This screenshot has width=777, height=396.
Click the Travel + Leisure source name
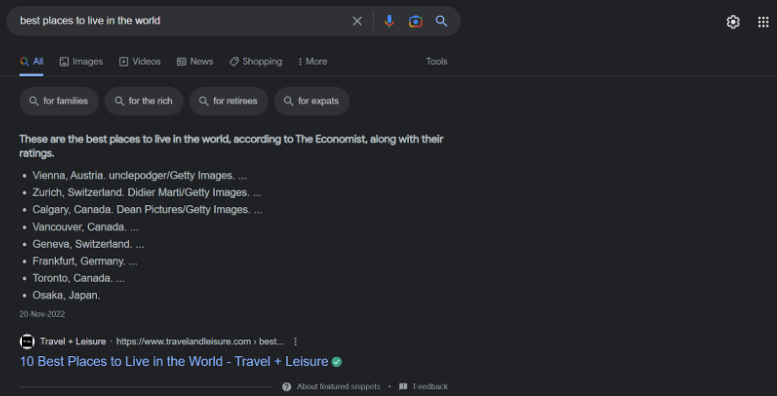point(73,341)
